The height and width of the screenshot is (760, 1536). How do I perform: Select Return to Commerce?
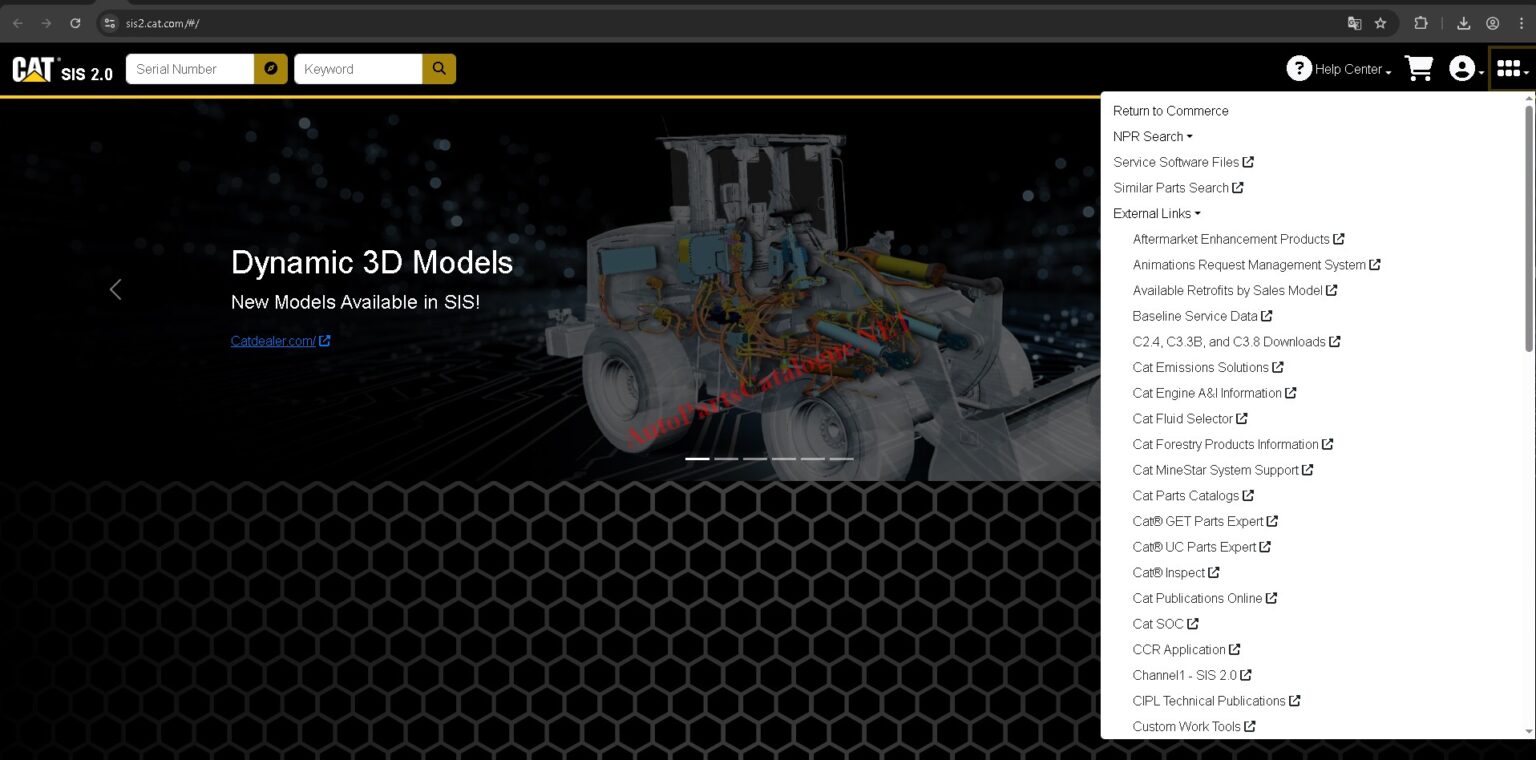click(1170, 110)
